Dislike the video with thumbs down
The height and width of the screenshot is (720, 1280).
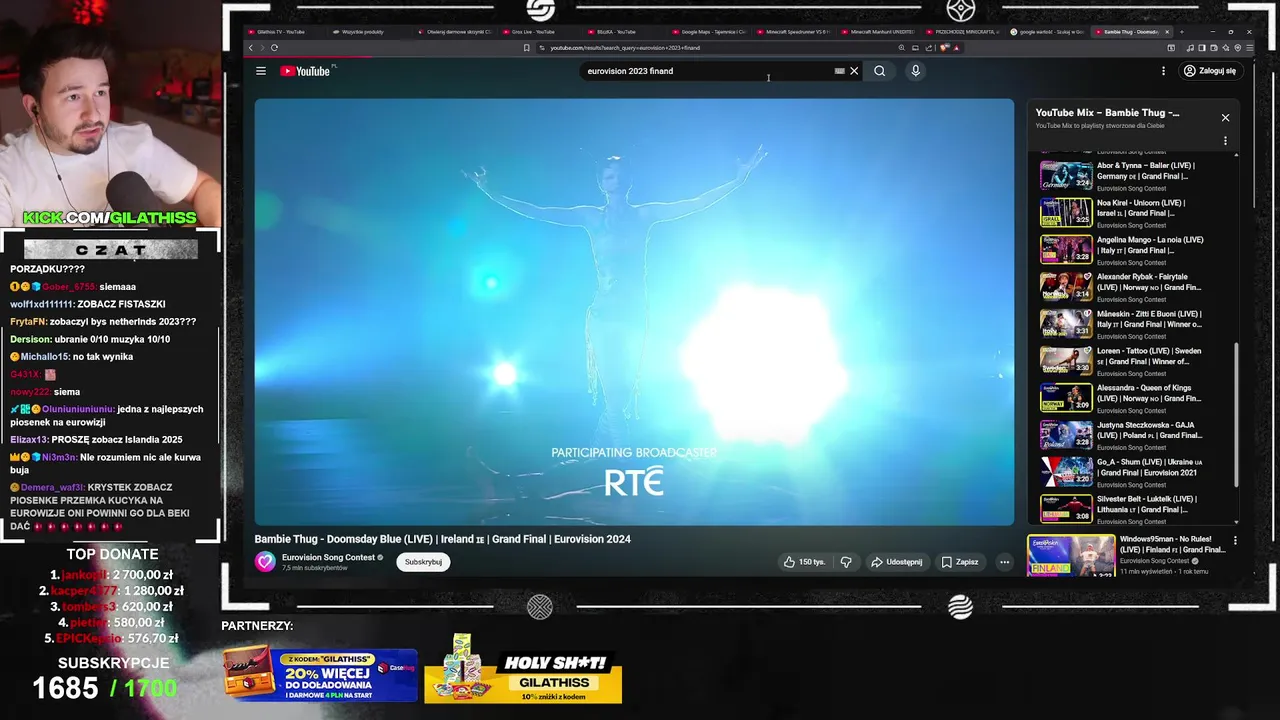(846, 562)
